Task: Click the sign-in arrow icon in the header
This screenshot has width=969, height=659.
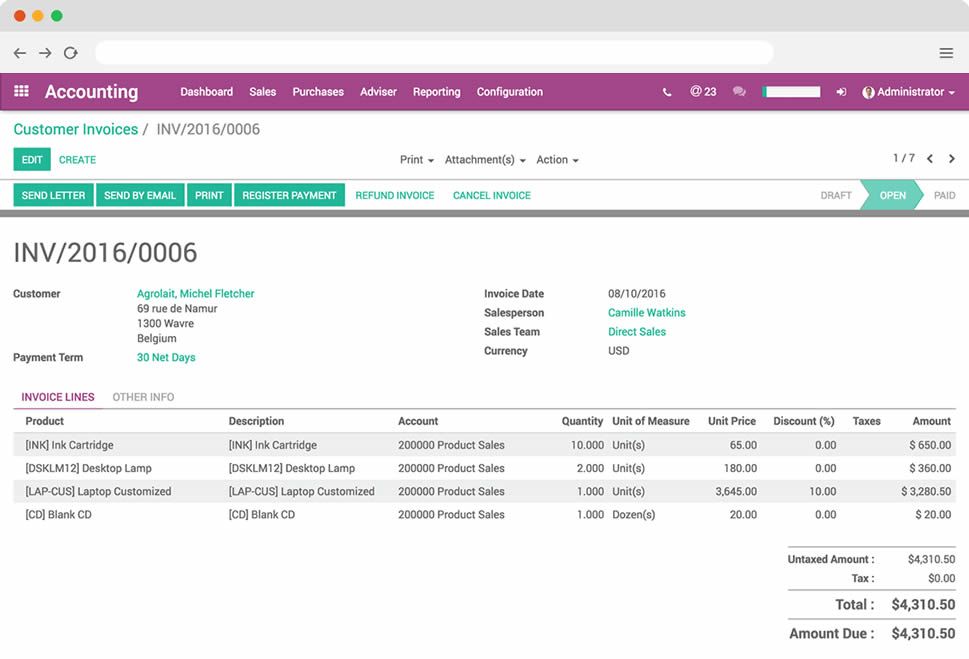Action: click(x=841, y=91)
